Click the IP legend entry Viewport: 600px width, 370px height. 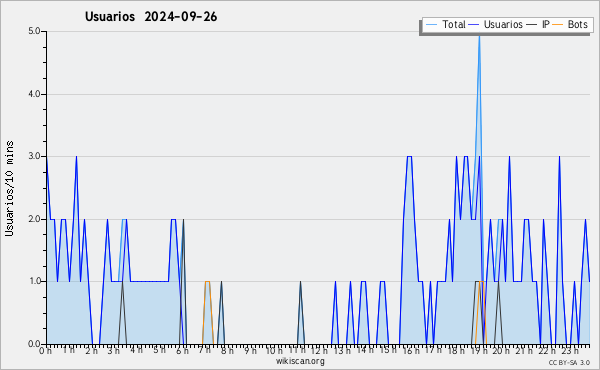coord(538,24)
